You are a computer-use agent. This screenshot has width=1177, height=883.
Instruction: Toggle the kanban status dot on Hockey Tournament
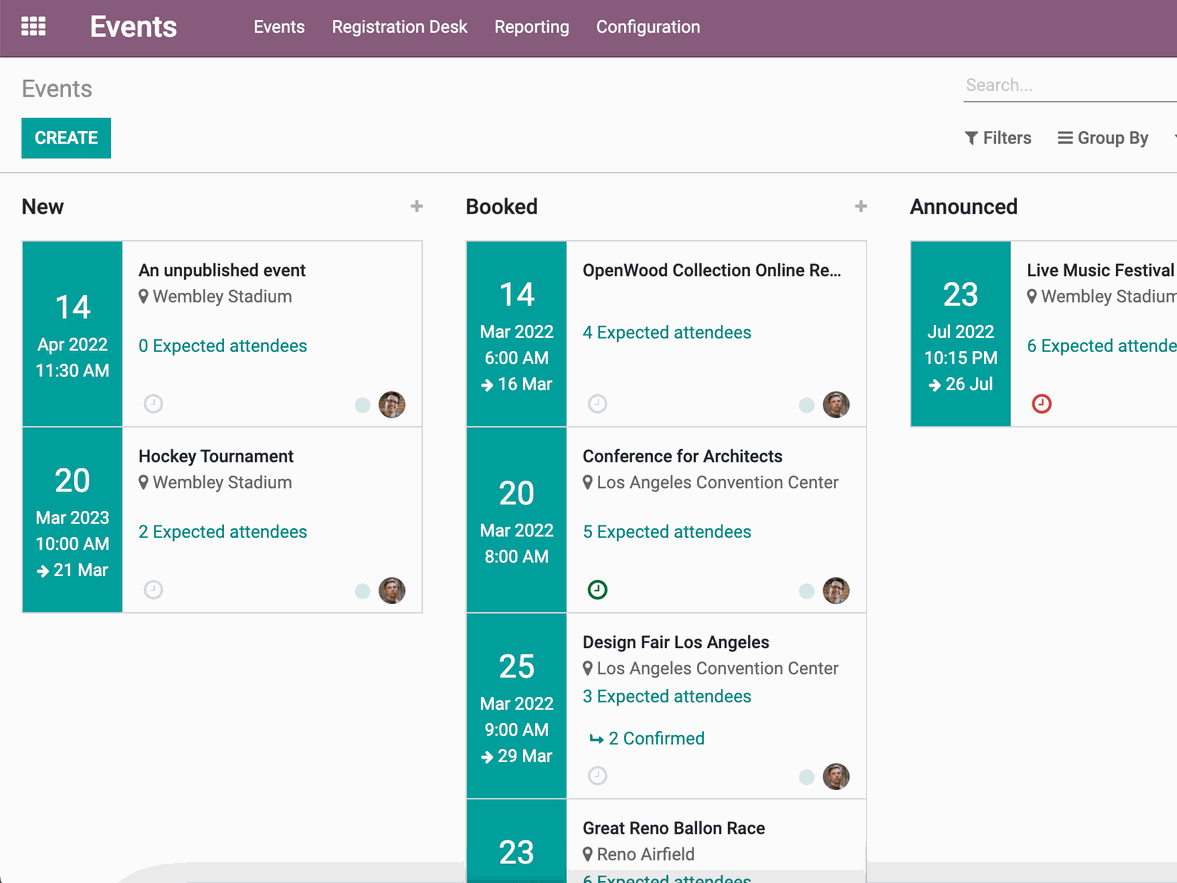click(362, 591)
